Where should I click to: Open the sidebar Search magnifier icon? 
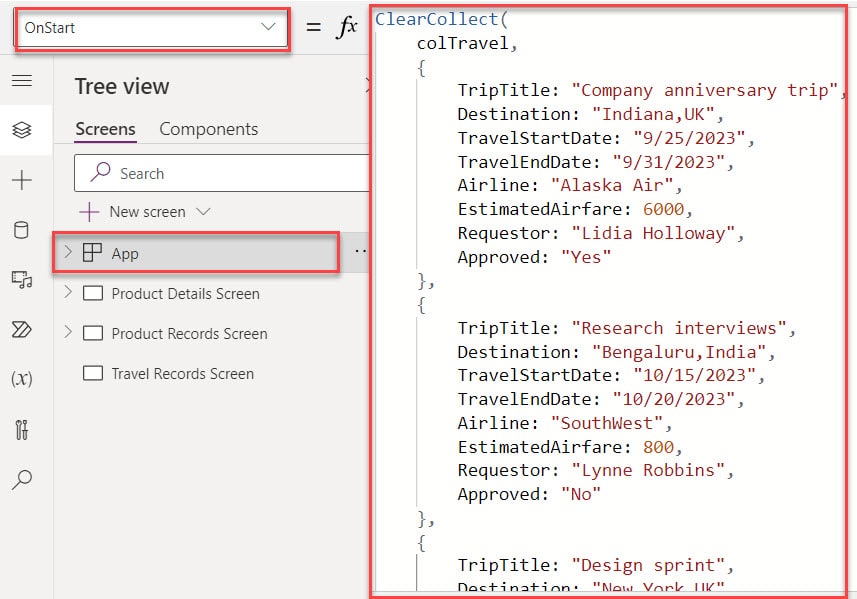pyautogui.click(x=22, y=479)
